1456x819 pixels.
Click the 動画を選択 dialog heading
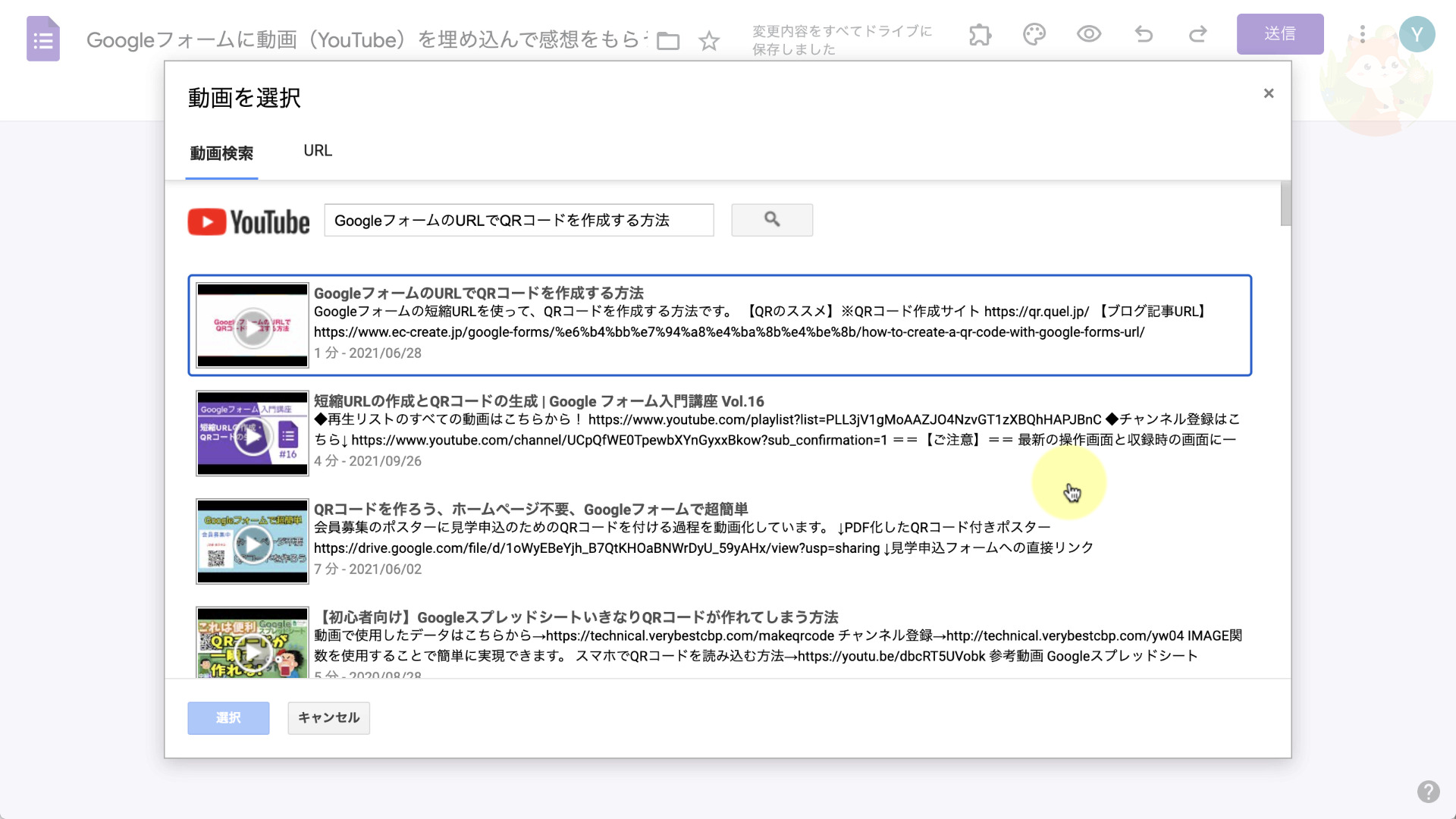pos(244,98)
